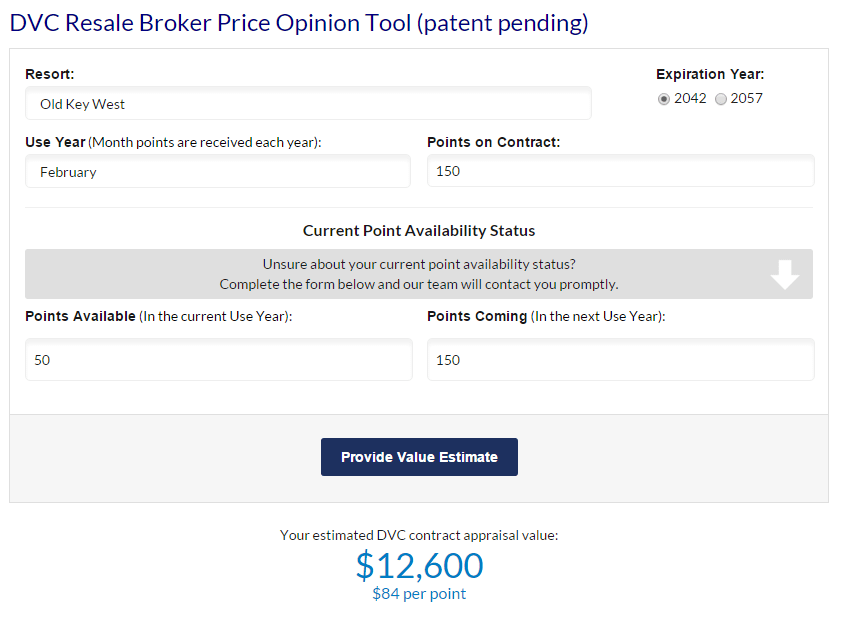Screen dimensions: 842x619
Task: Click the 'Points on Contract:' label
Action: pos(493,142)
